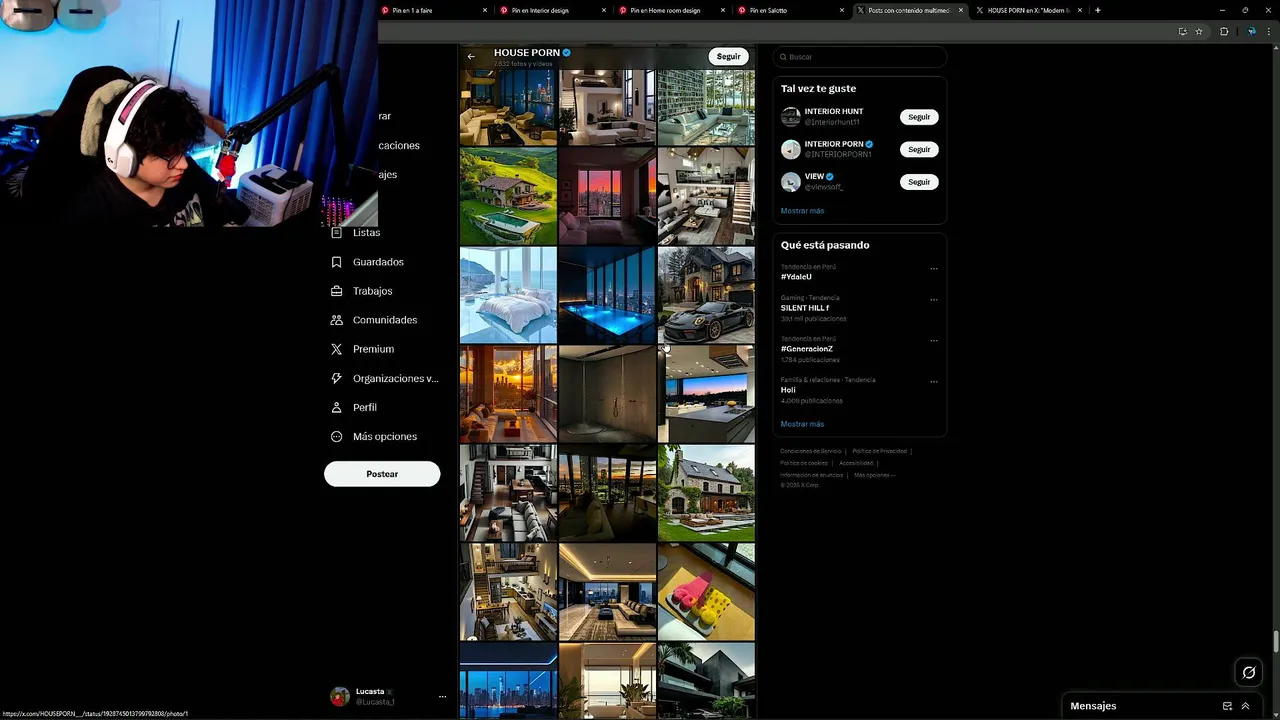Screen dimensions: 1280x720
Task: Open Accesibilidad footer link
Action: point(856,463)
